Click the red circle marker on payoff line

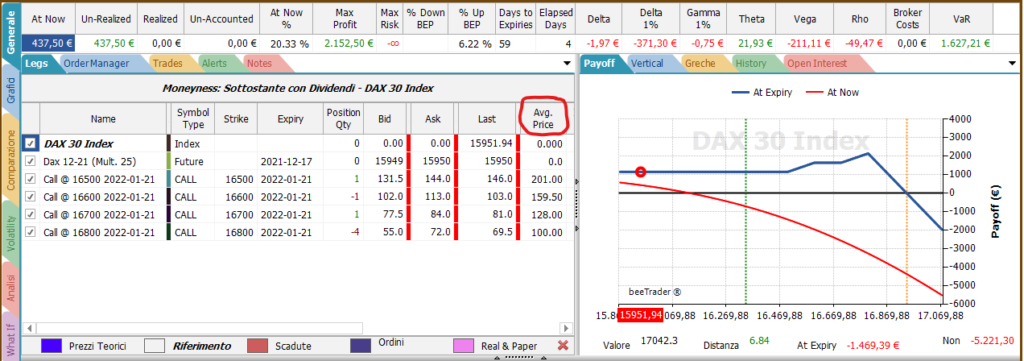point(641,172)
